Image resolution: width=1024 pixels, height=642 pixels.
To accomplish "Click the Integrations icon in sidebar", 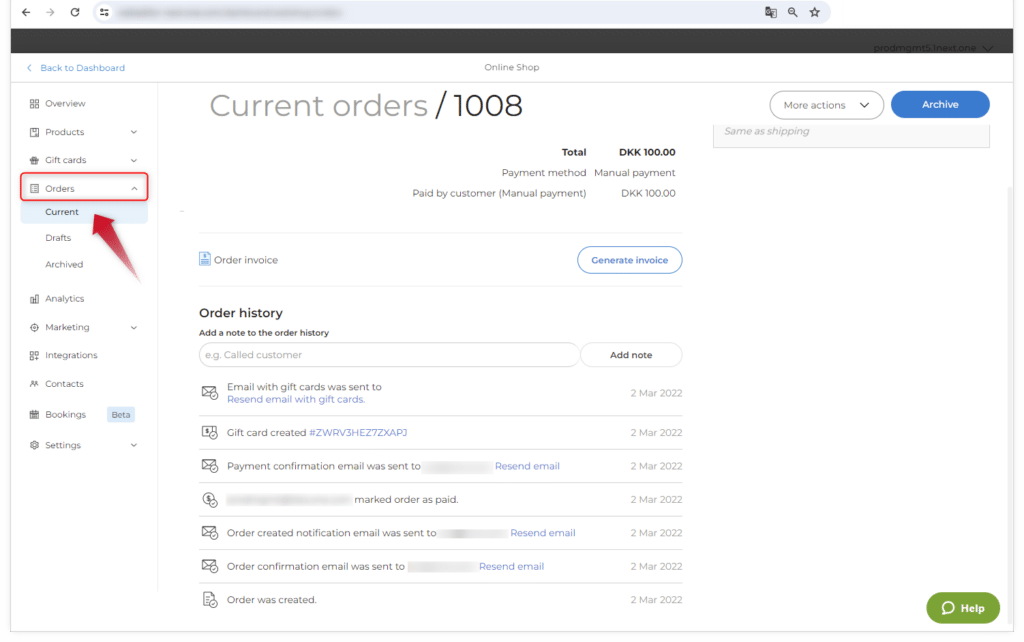I will pos(34,356).
